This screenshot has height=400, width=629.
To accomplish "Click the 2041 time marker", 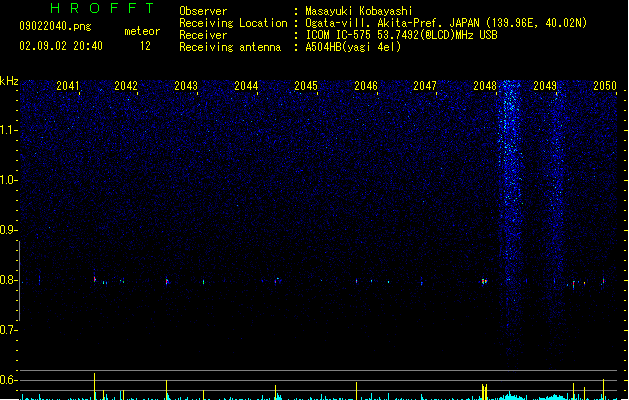I will pos(67,86).
